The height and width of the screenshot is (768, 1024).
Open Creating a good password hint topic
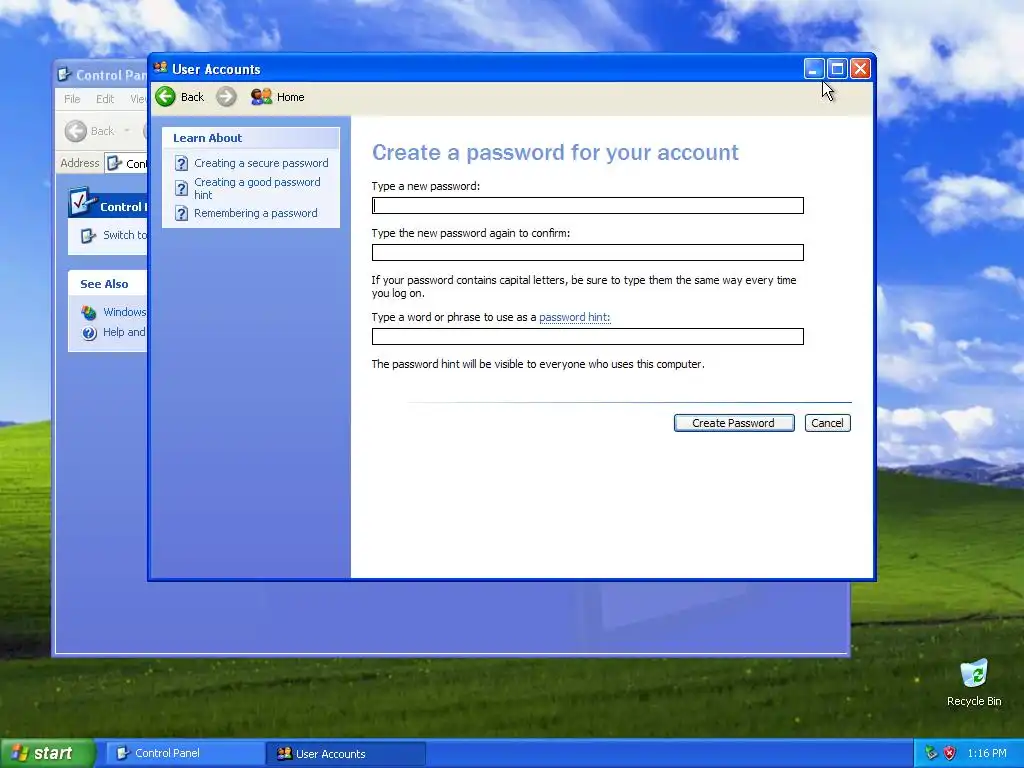[257, 189]
